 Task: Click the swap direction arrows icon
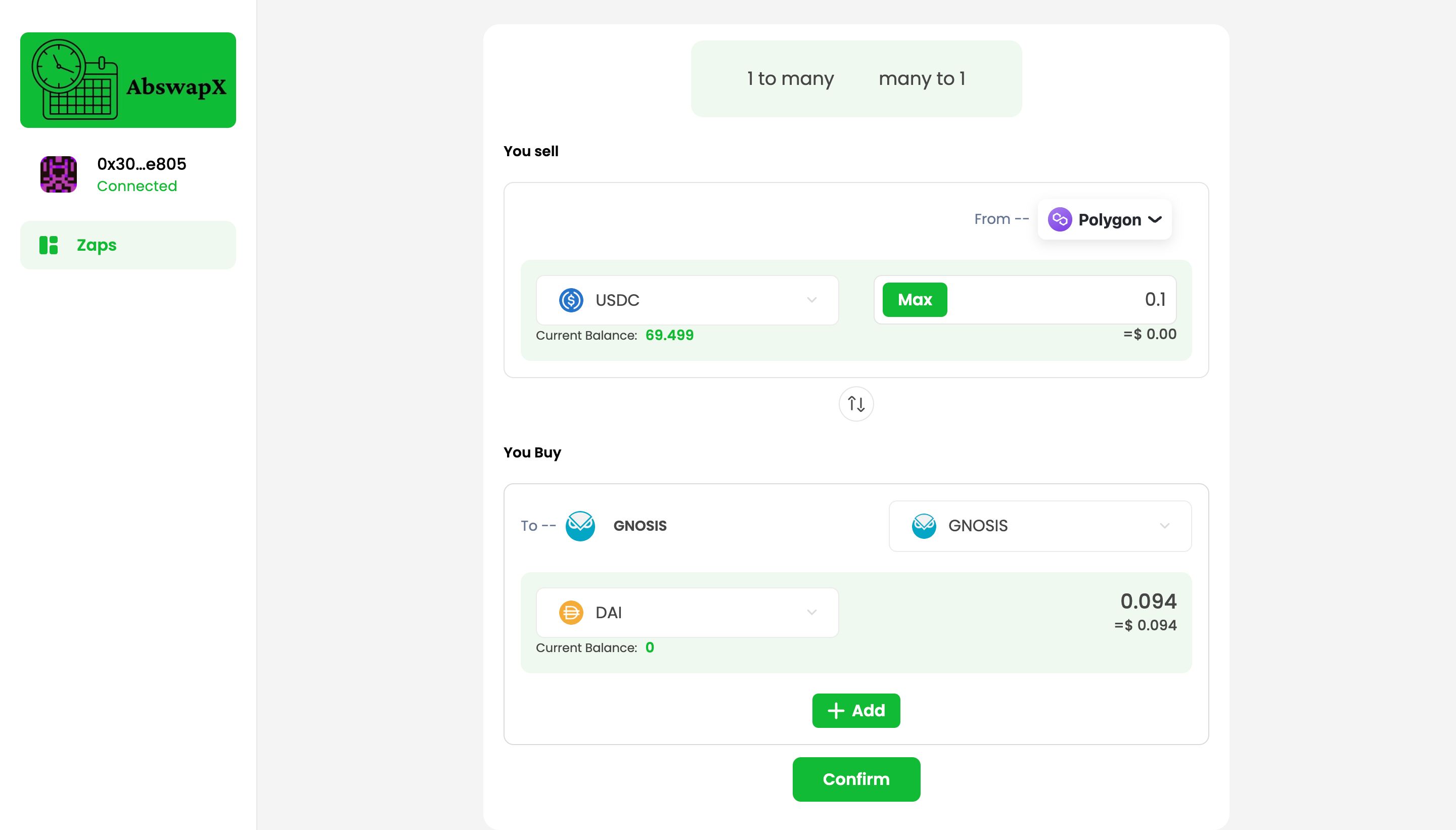coord(855,404)
